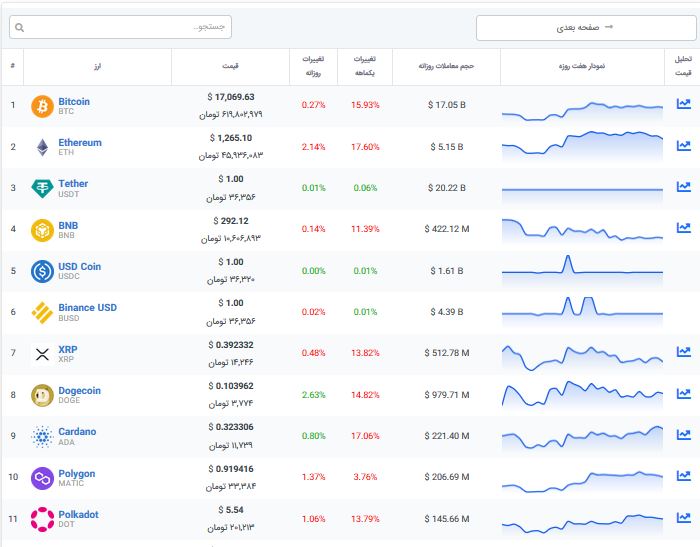Open the USD Coin name link
This screenshot has width=700, height=547.
point(79,267)
